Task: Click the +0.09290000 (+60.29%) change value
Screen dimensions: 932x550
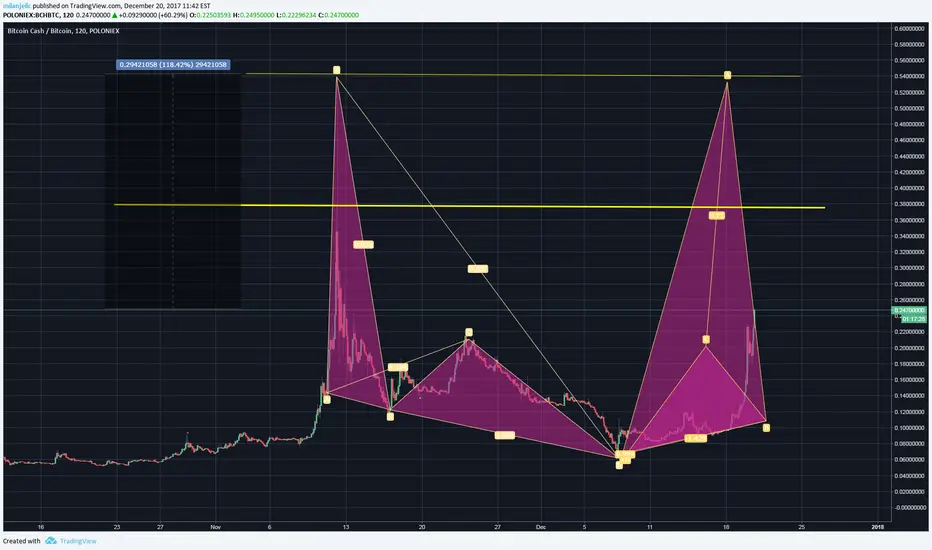Action: 153,15
